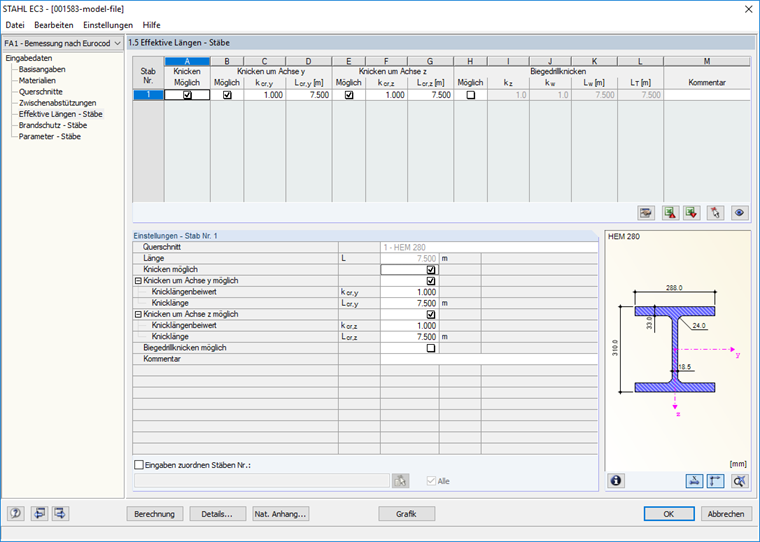This screenshot has height=542, width=760.
Task: Click the L cr,y value 7.500 in column D
Action: coord(309,95)
